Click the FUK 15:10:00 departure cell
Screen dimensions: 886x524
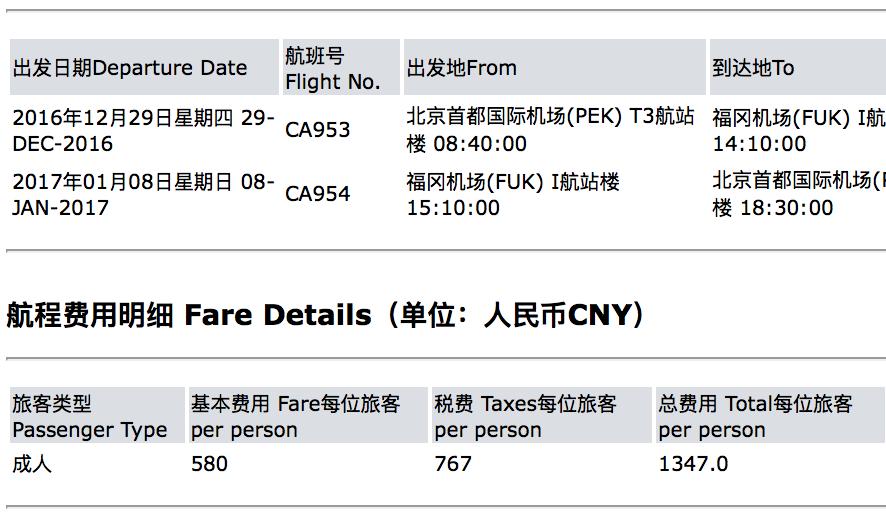point(513,194)
